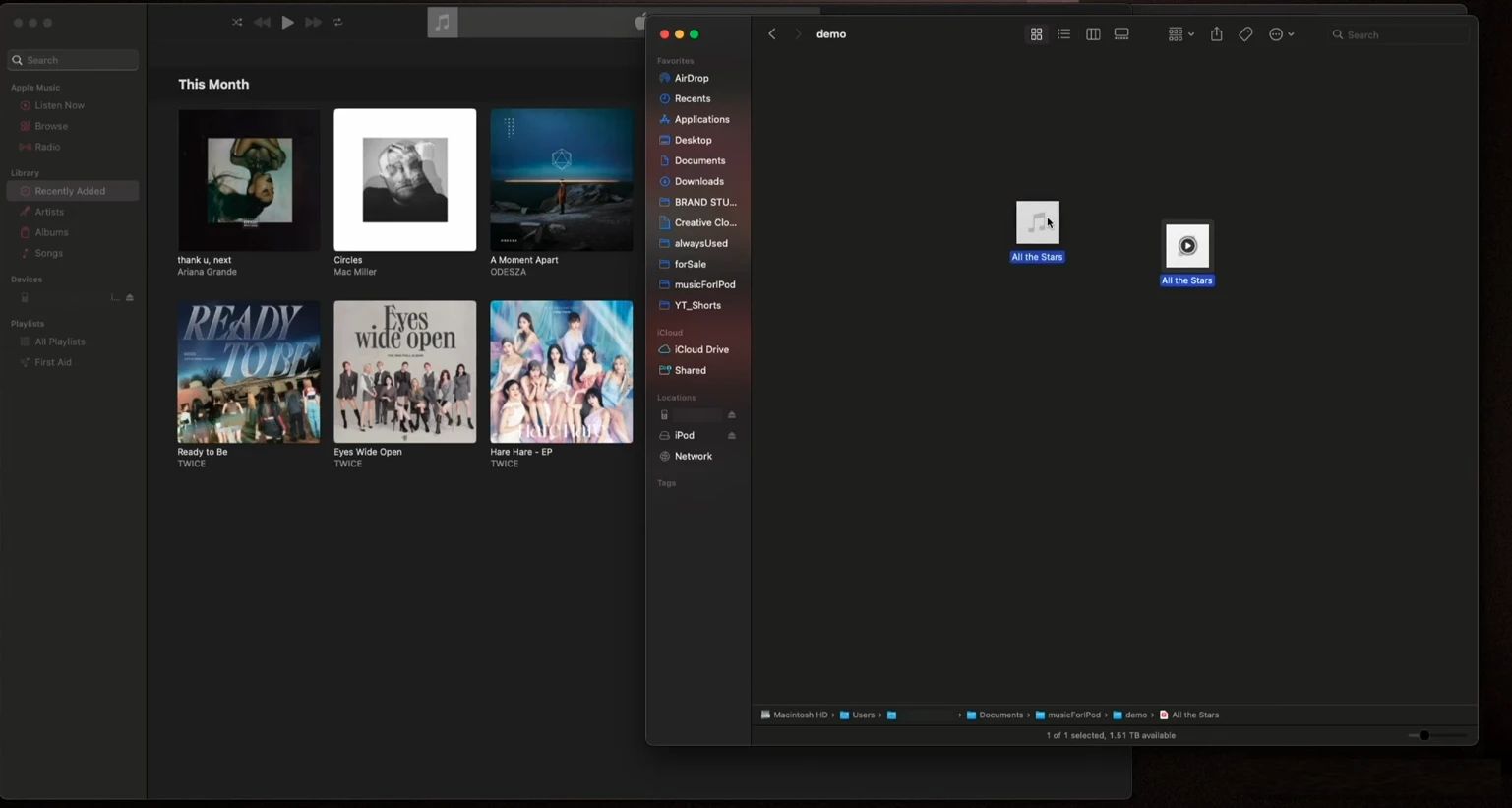1512x808 pixels.
Task: Open the Finder Action ellipsis menu
Action: tap(1281, 34)
